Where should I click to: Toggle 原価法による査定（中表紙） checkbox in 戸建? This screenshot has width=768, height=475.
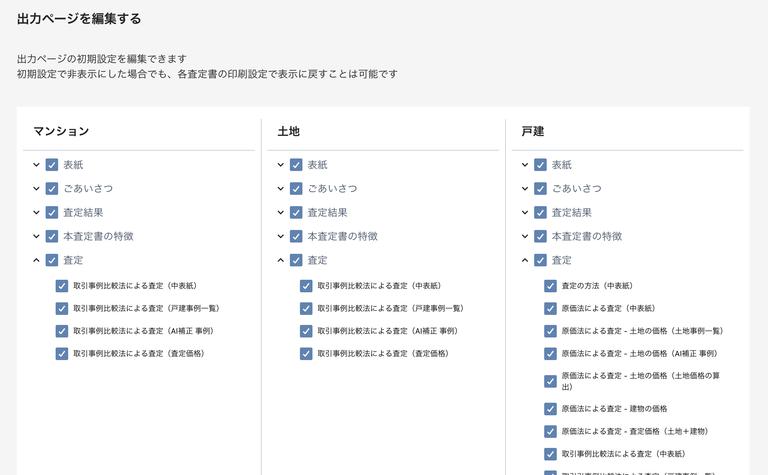pos(550,308)
